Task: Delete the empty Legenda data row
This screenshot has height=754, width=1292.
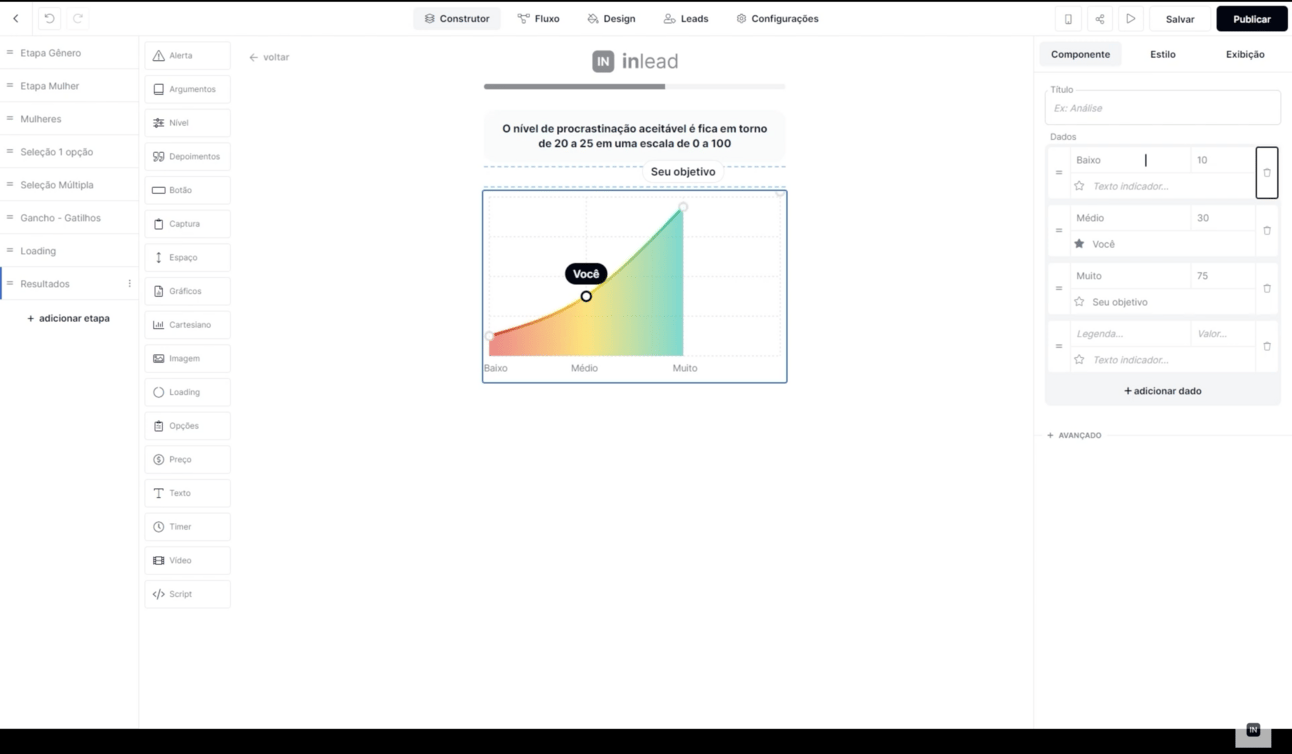Action: click(x=1267, y=347)
